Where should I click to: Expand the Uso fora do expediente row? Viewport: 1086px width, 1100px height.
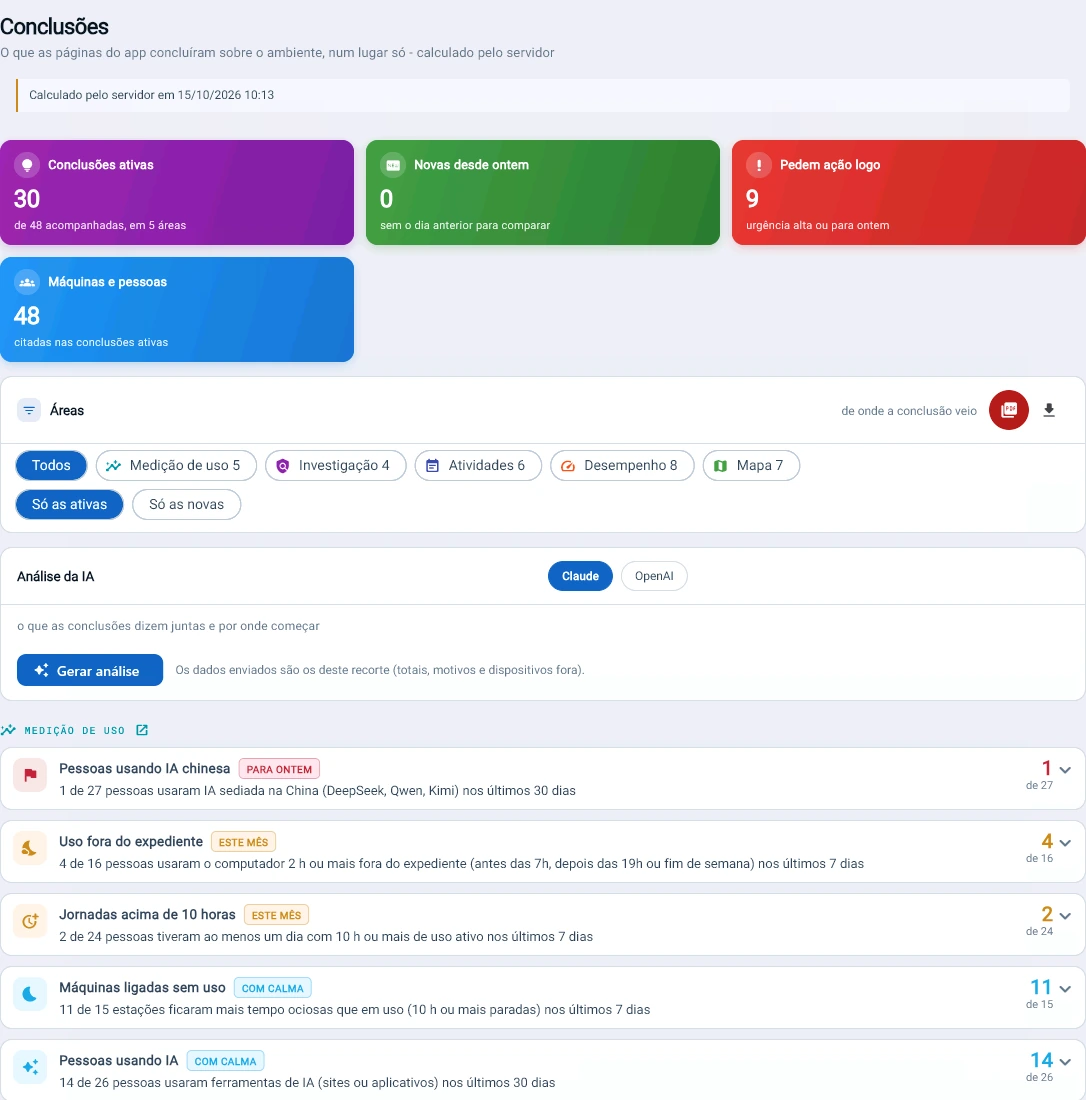click(1065, 843)
